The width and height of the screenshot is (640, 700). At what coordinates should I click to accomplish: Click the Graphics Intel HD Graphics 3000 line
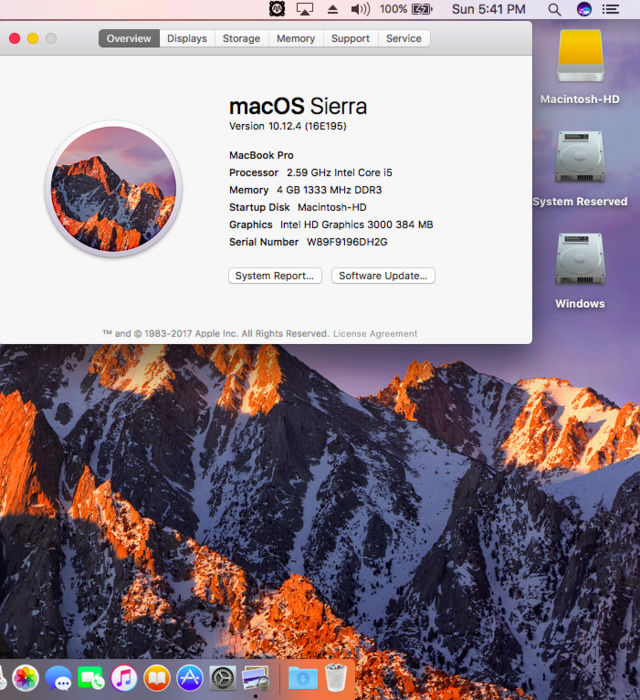click(x=331, y=225)
